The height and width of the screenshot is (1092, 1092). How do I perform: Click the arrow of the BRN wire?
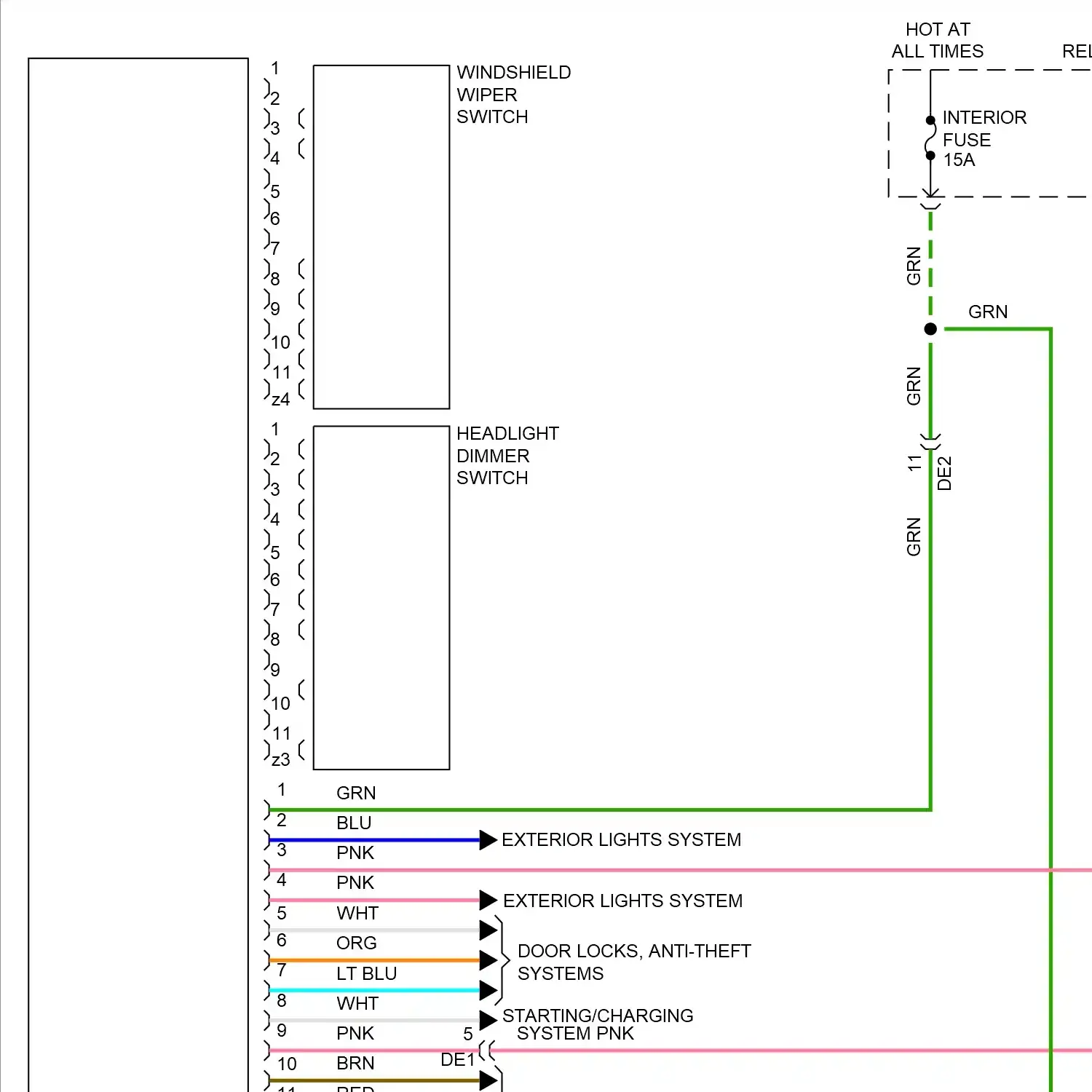(488, 1080)
